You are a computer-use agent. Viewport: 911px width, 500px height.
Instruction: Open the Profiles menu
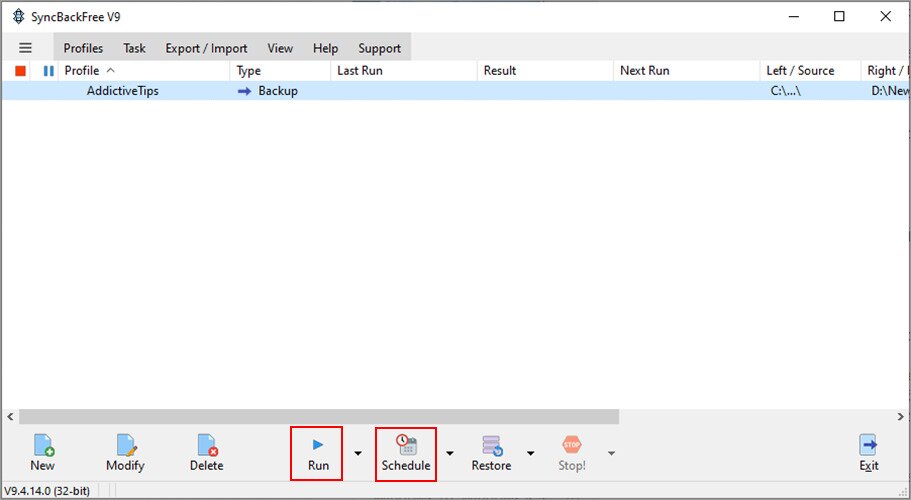pyautogui.click(x=83, y=48)
